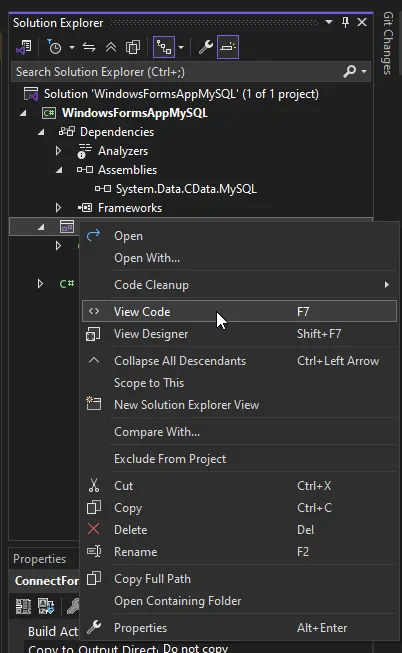Choose Open Containing Folder
This screenshot has width=402, height=653.
[x=239, y=601]
